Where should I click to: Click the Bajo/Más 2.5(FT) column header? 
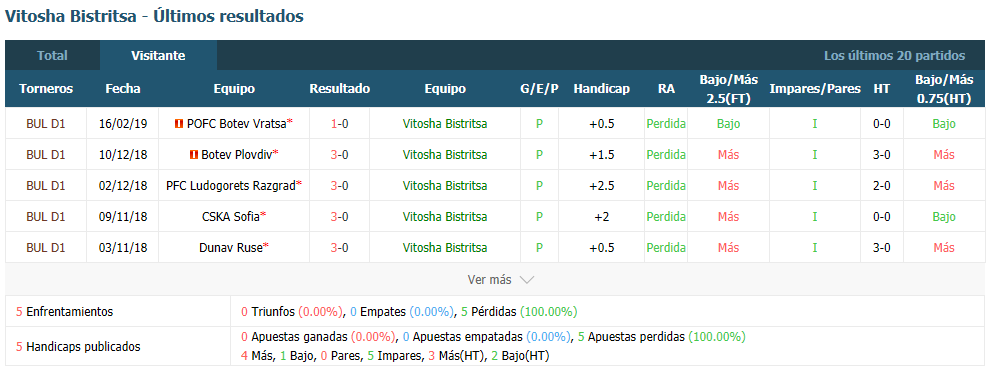[x=728, y=89]
